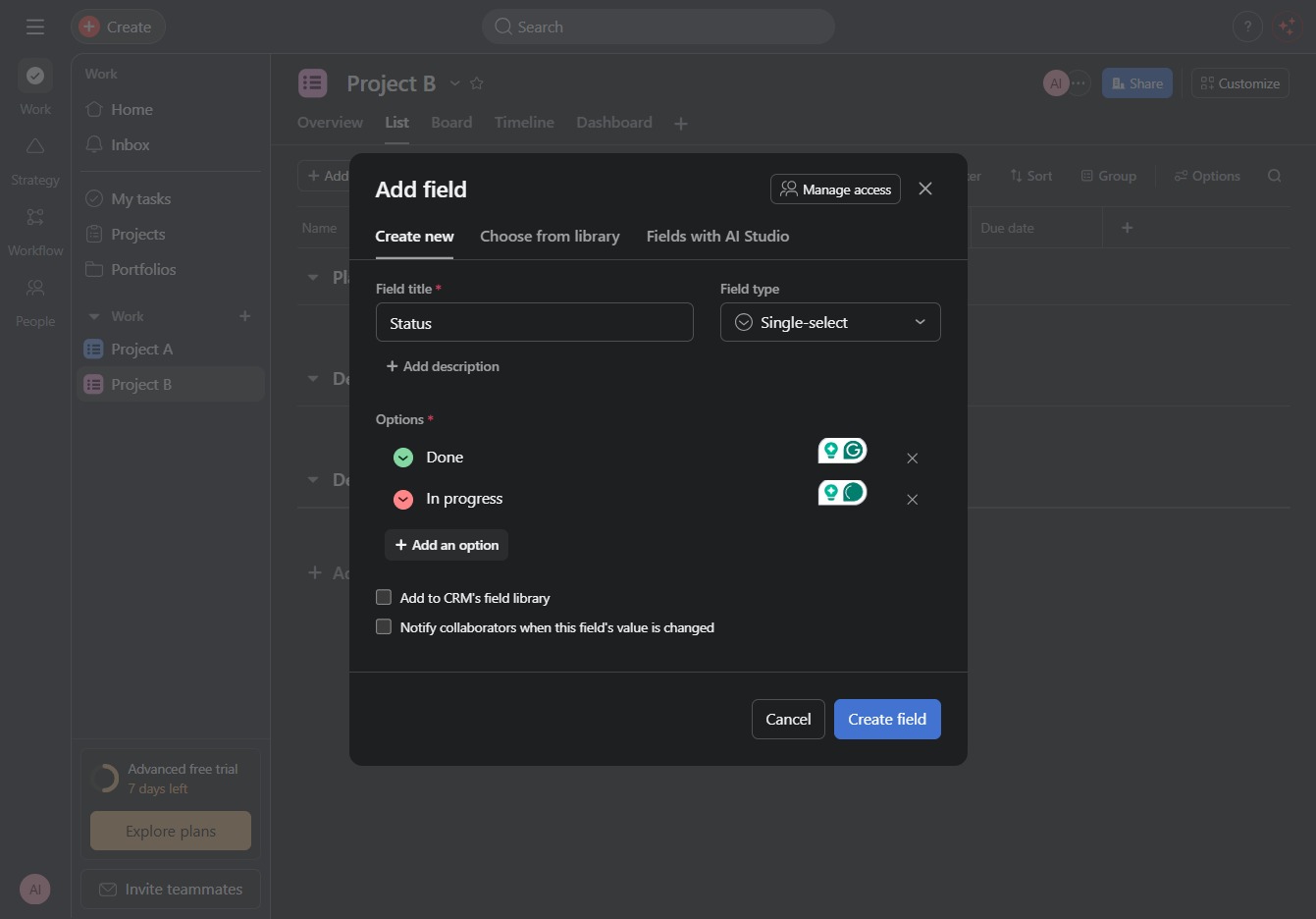Open People icon in left rail
1316x919 pixels.
point(35,288)
